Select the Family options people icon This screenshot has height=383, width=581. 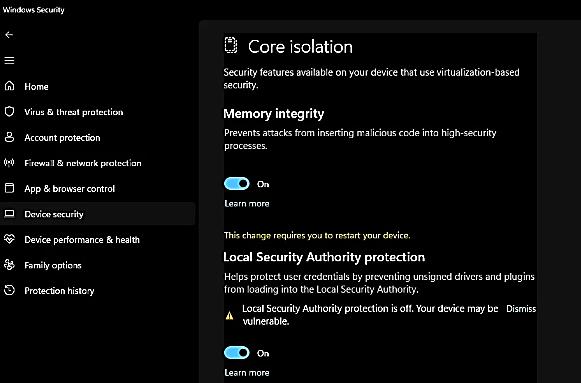pyautogui.click(x=9, y=265)
